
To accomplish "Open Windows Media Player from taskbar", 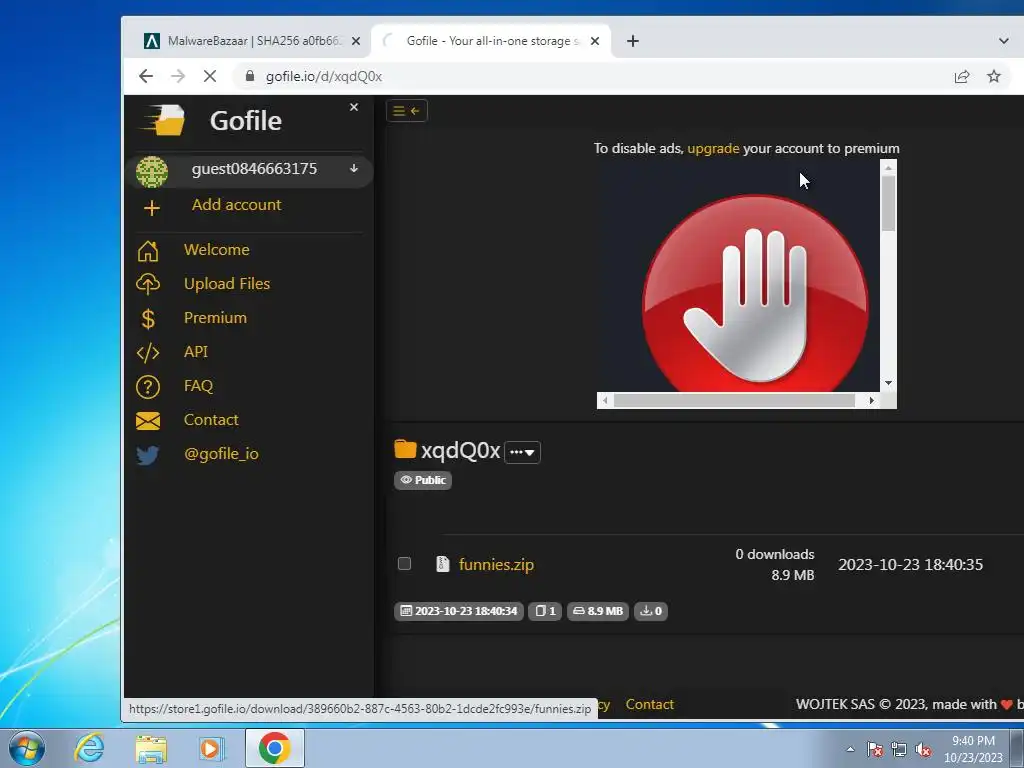I will click(211, 749).
